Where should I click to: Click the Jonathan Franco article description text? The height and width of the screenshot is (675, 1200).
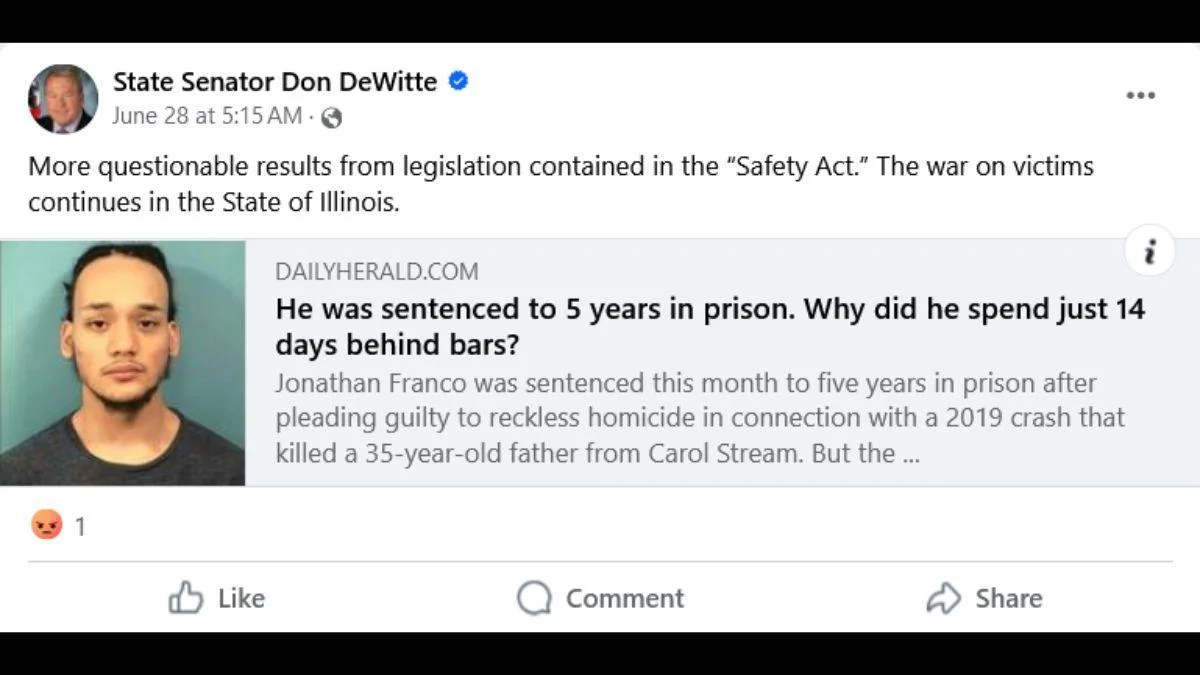pos(700,418)
